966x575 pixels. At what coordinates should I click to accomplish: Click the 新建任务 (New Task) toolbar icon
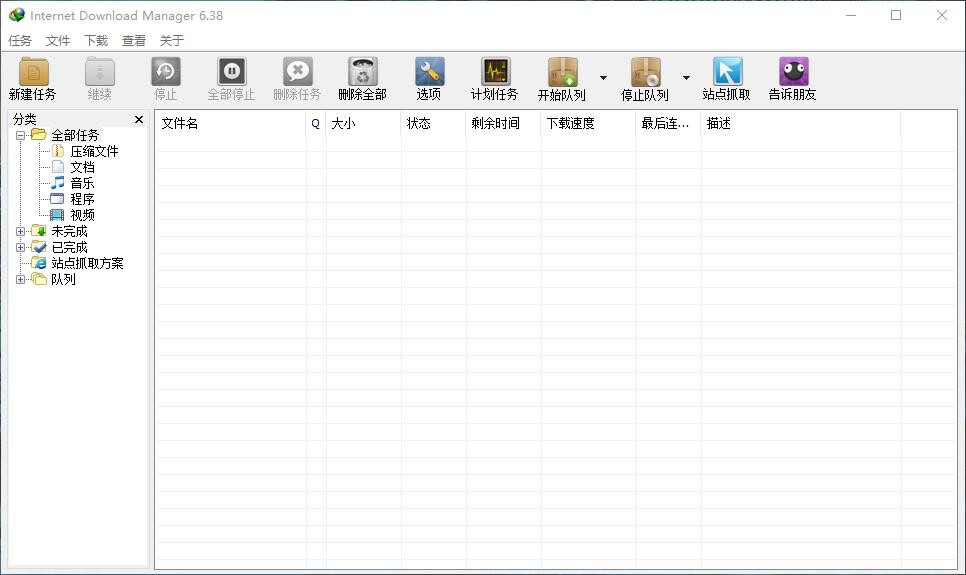[x=33, y=73]
